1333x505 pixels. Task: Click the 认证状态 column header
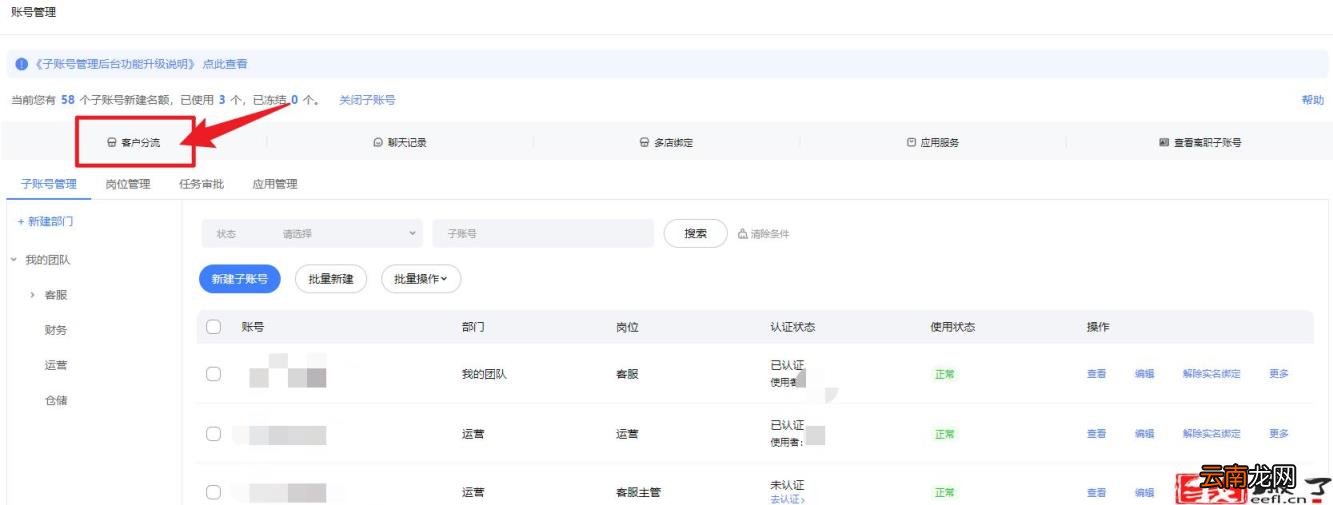coord(793,327)
